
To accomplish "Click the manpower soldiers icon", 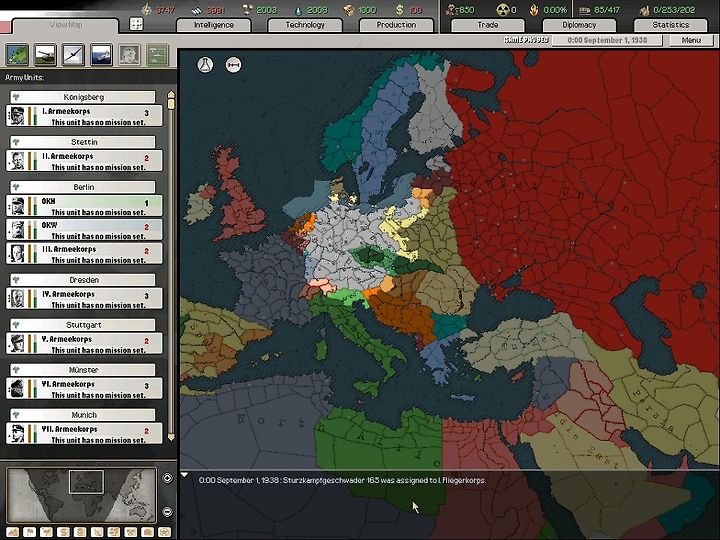I will coord(453,9).
